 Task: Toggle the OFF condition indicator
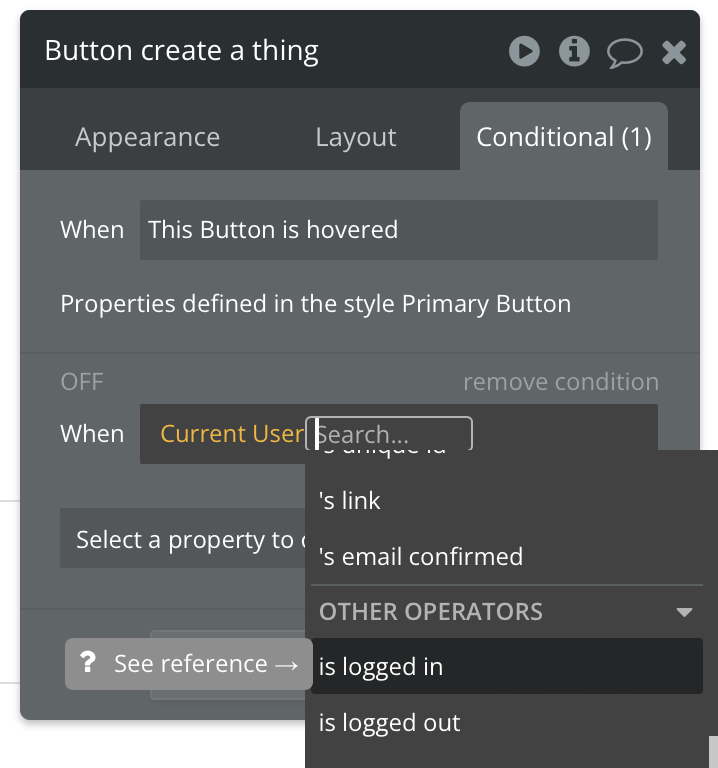click(82, 382)
